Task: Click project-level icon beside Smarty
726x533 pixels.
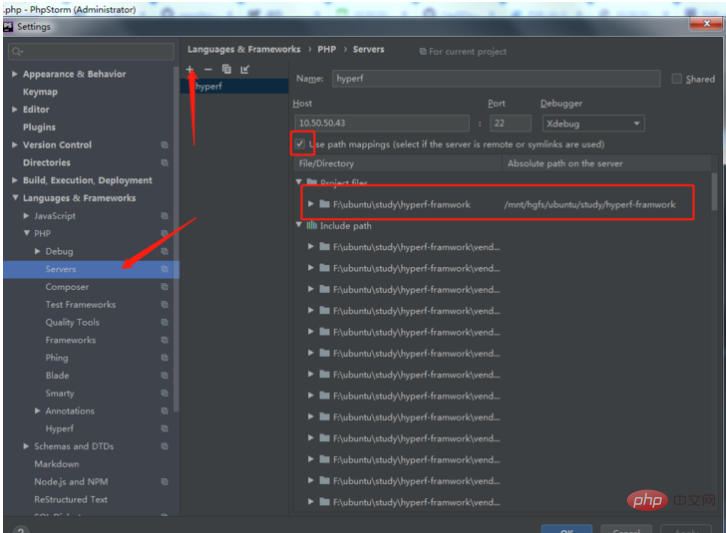Action: click(164, 393)
